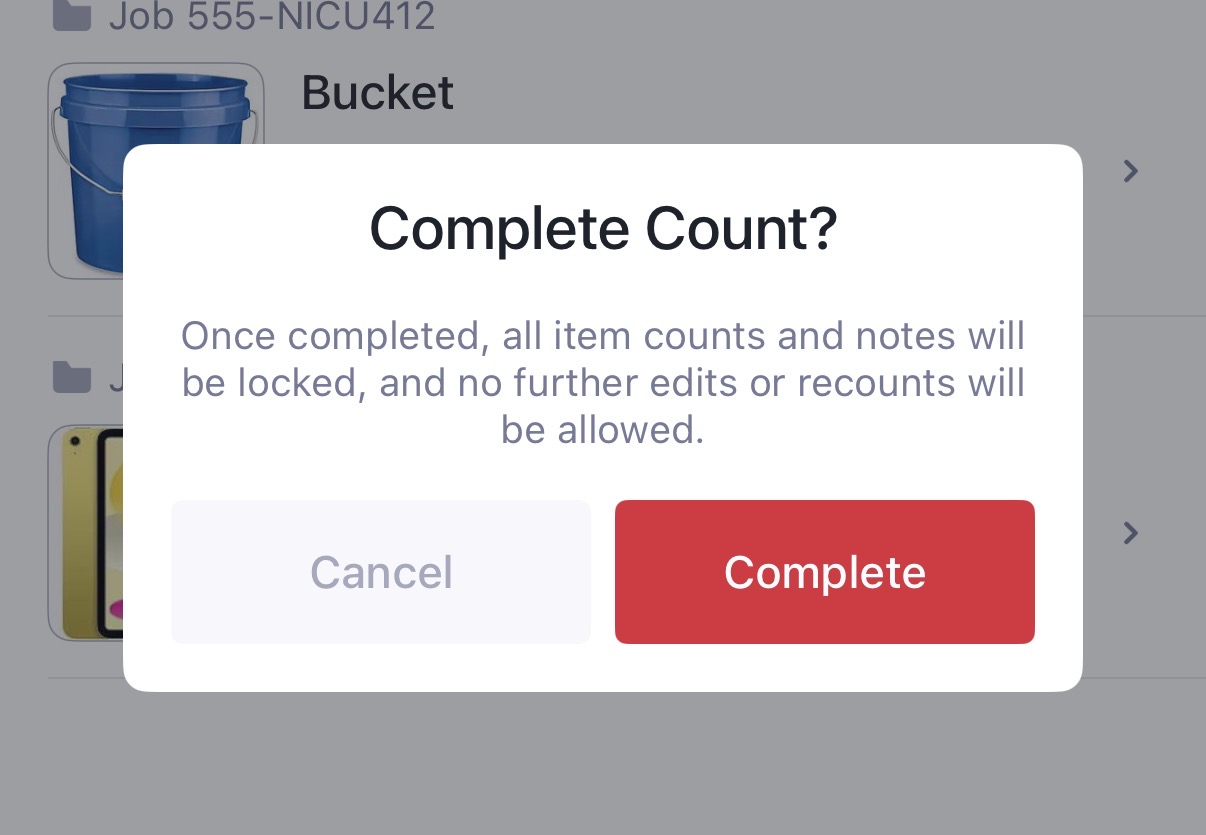Viewport: 1206px width, 835px height.
Task: Click the "Complete Count?" dialog title
Action: [603, 229]
